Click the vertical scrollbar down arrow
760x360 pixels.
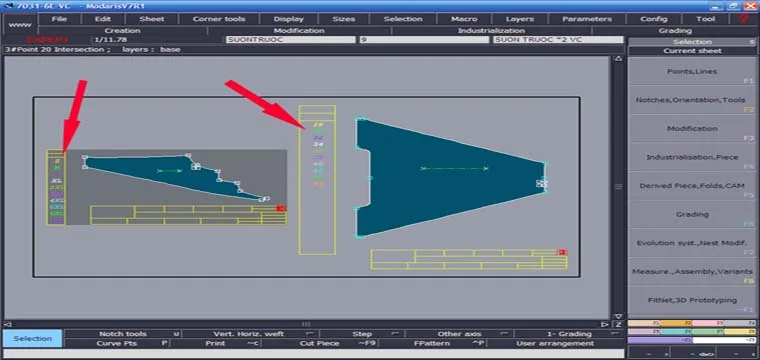click(x=618, y=316)
